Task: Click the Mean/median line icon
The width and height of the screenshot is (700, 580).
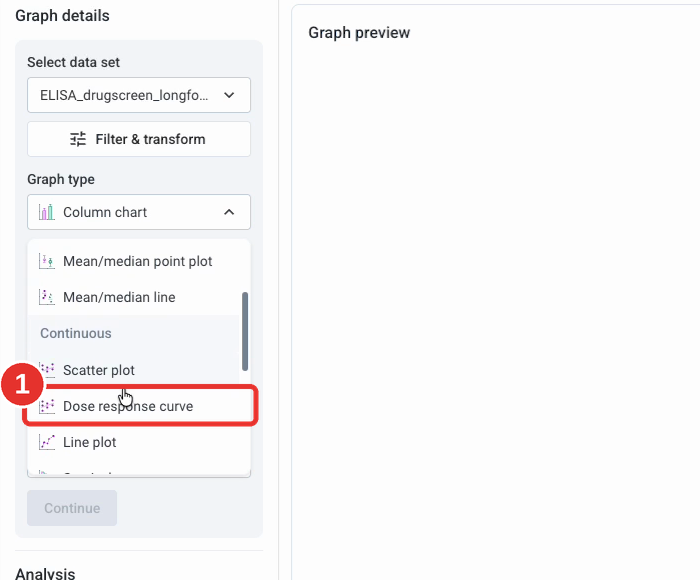Action: (46, 297)
